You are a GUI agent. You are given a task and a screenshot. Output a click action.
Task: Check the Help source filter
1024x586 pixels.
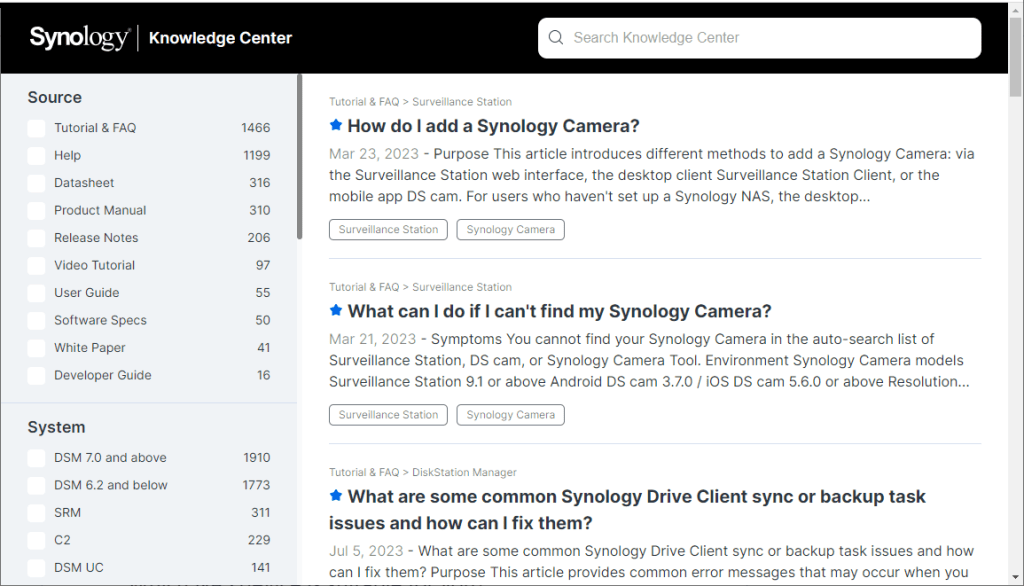(37, 155)
